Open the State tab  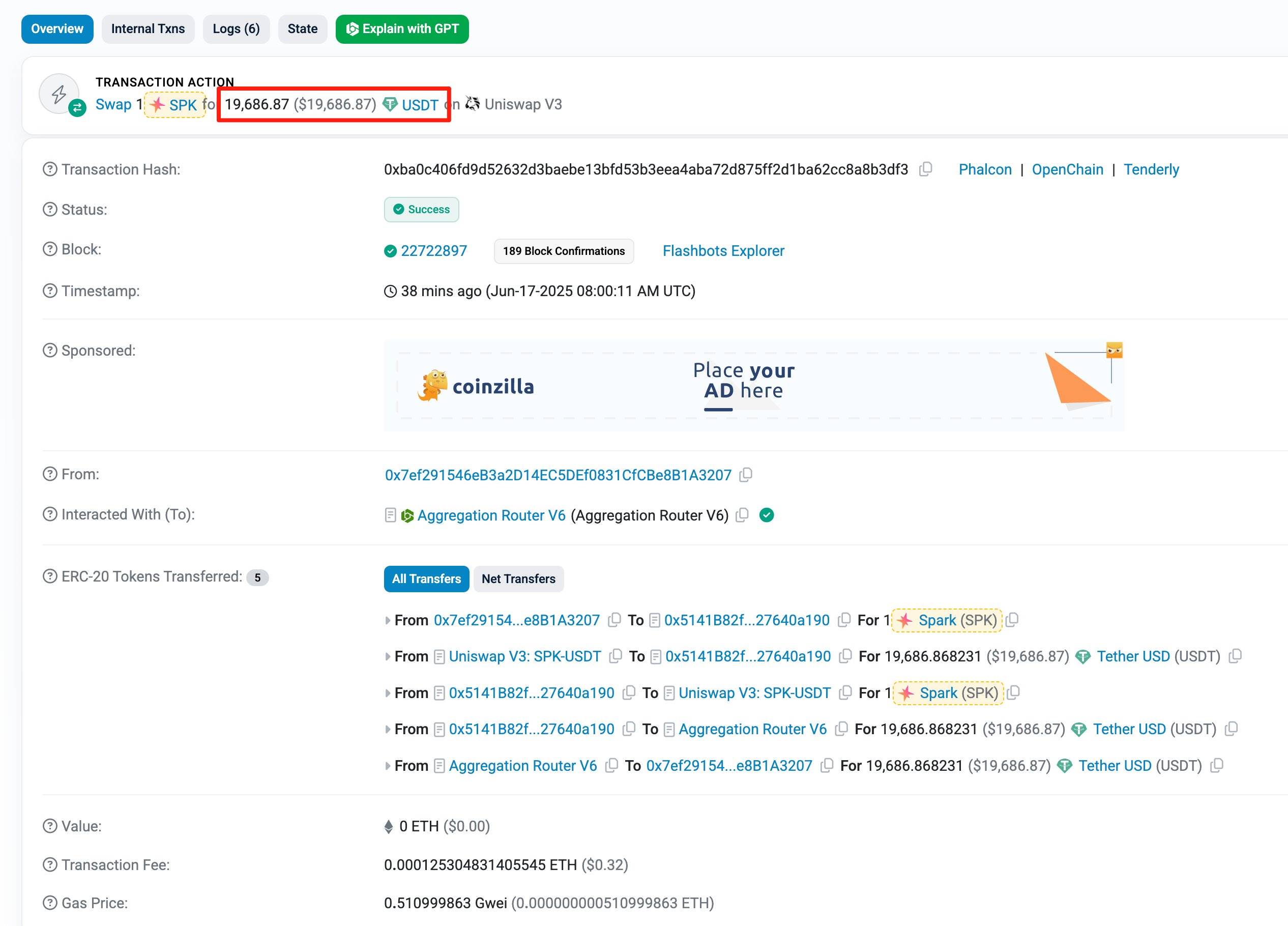pos(303,29)
